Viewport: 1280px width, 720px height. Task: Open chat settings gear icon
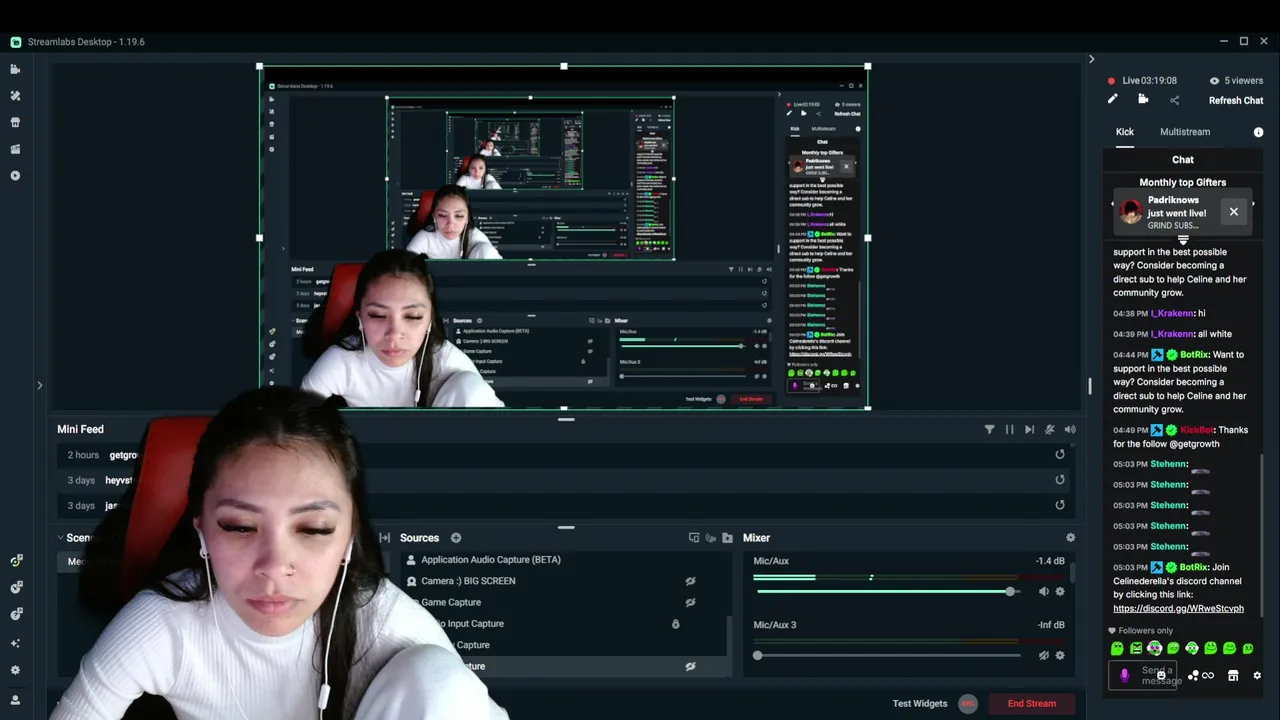click(1257, 676)
